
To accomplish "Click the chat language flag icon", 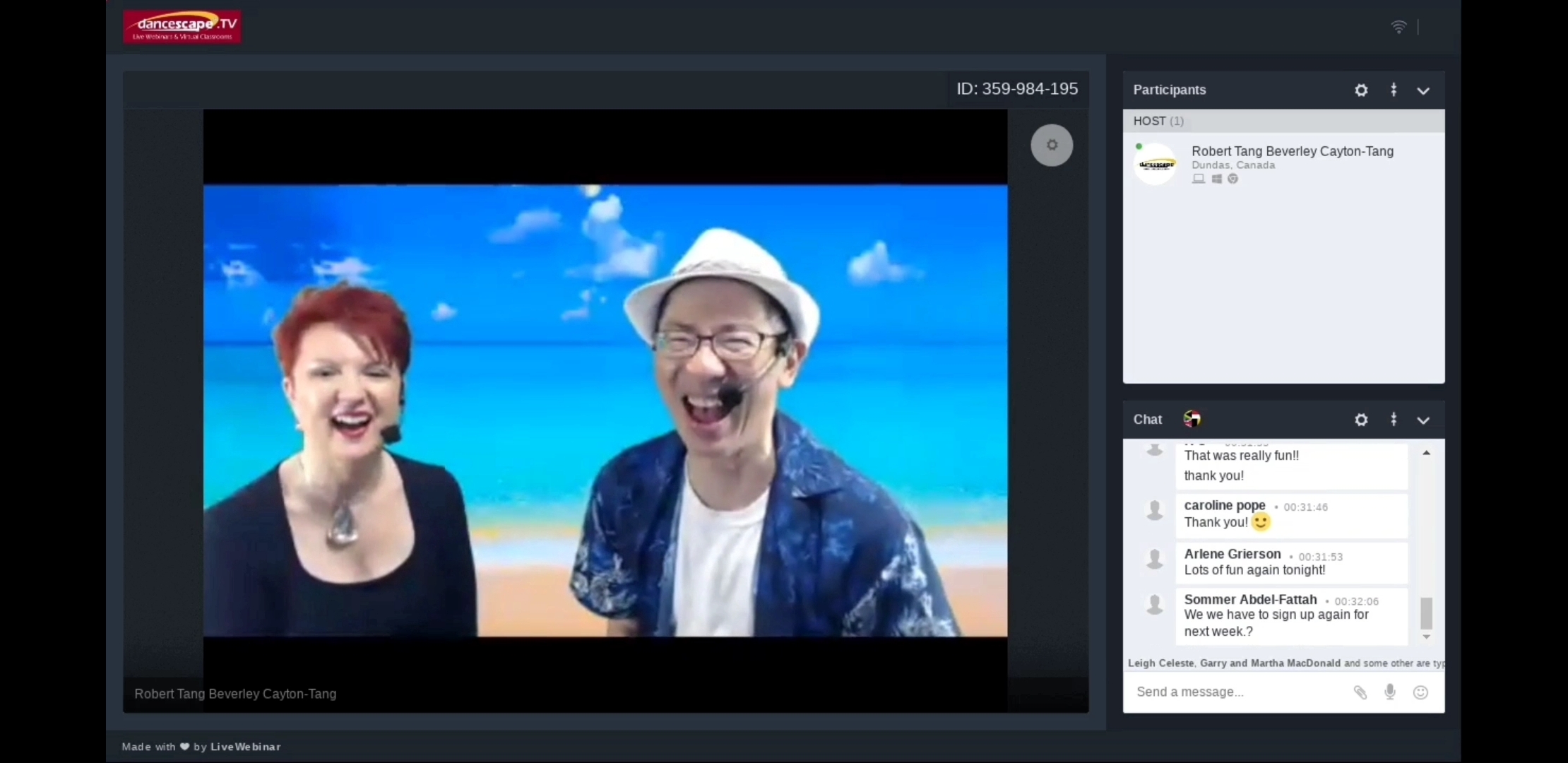I will [1192, 419].
